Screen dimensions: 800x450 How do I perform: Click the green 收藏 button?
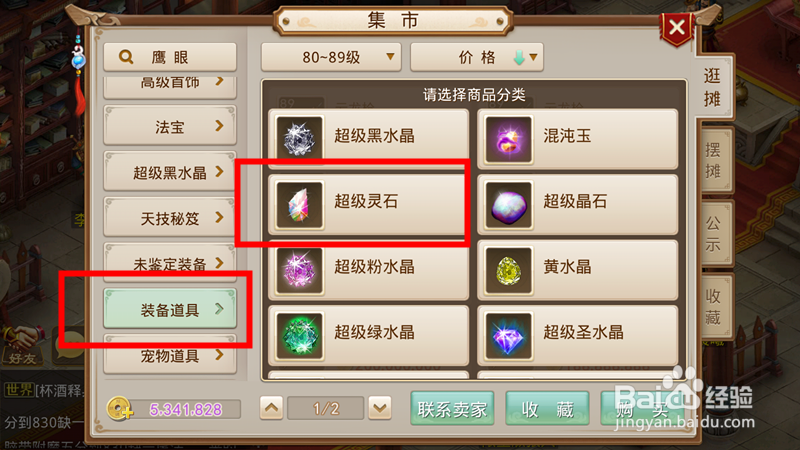click(547, 409)
